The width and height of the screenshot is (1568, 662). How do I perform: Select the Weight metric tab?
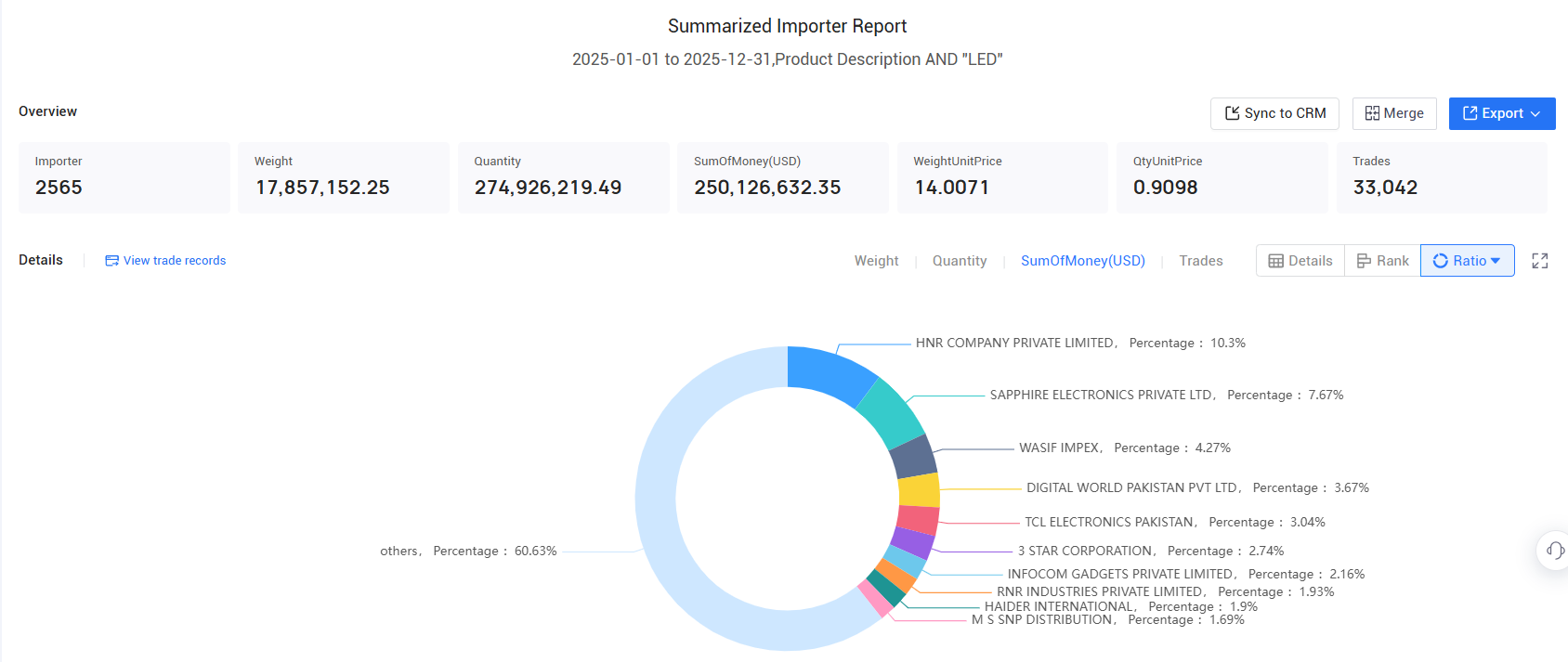[876, 261]
